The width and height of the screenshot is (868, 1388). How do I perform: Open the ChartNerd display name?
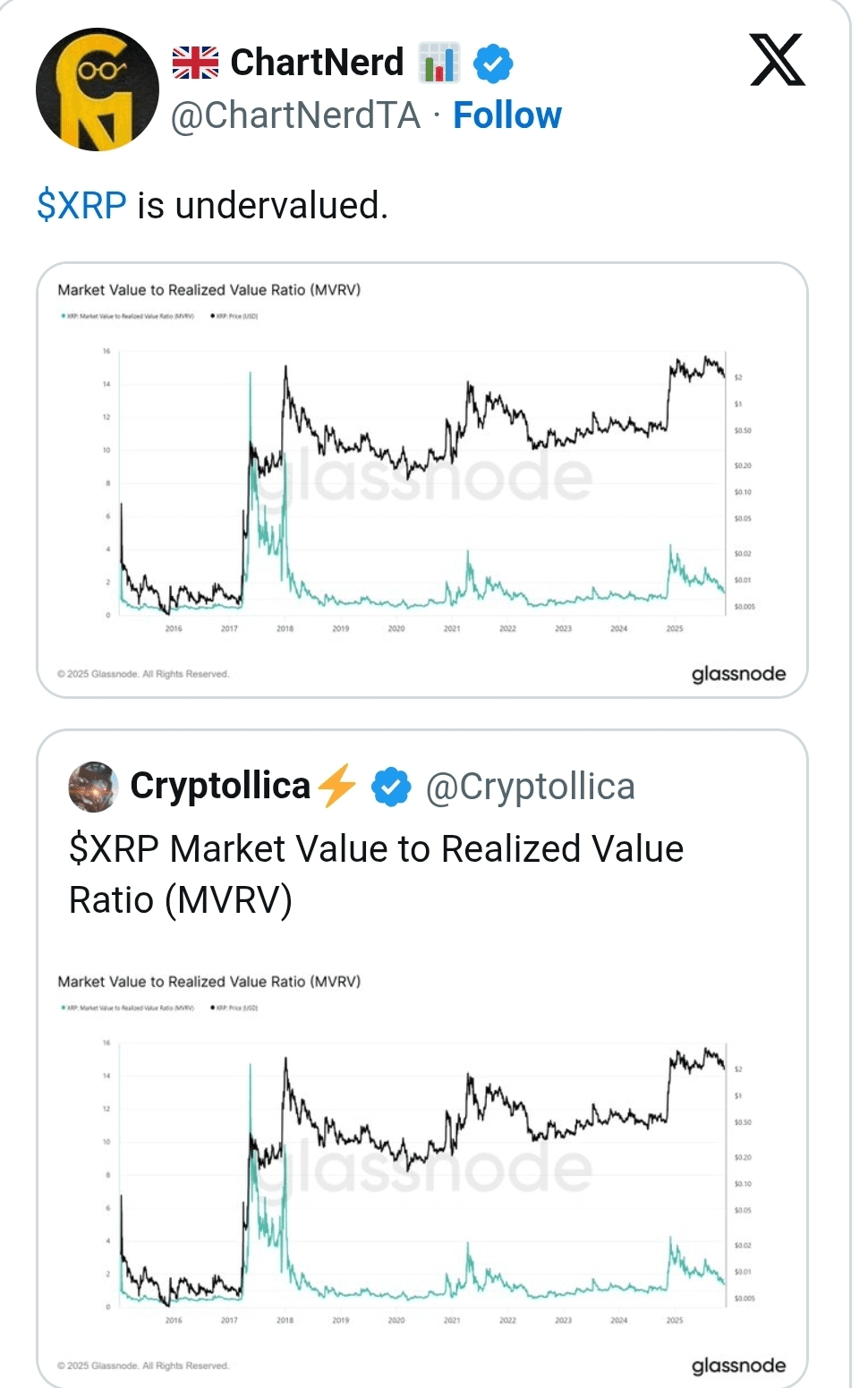point(317,63)
